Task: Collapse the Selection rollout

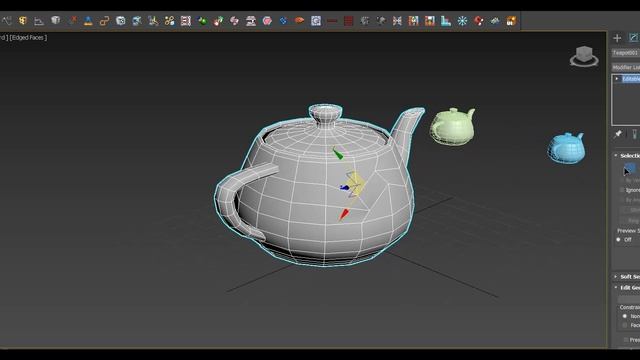Action: 616,156
